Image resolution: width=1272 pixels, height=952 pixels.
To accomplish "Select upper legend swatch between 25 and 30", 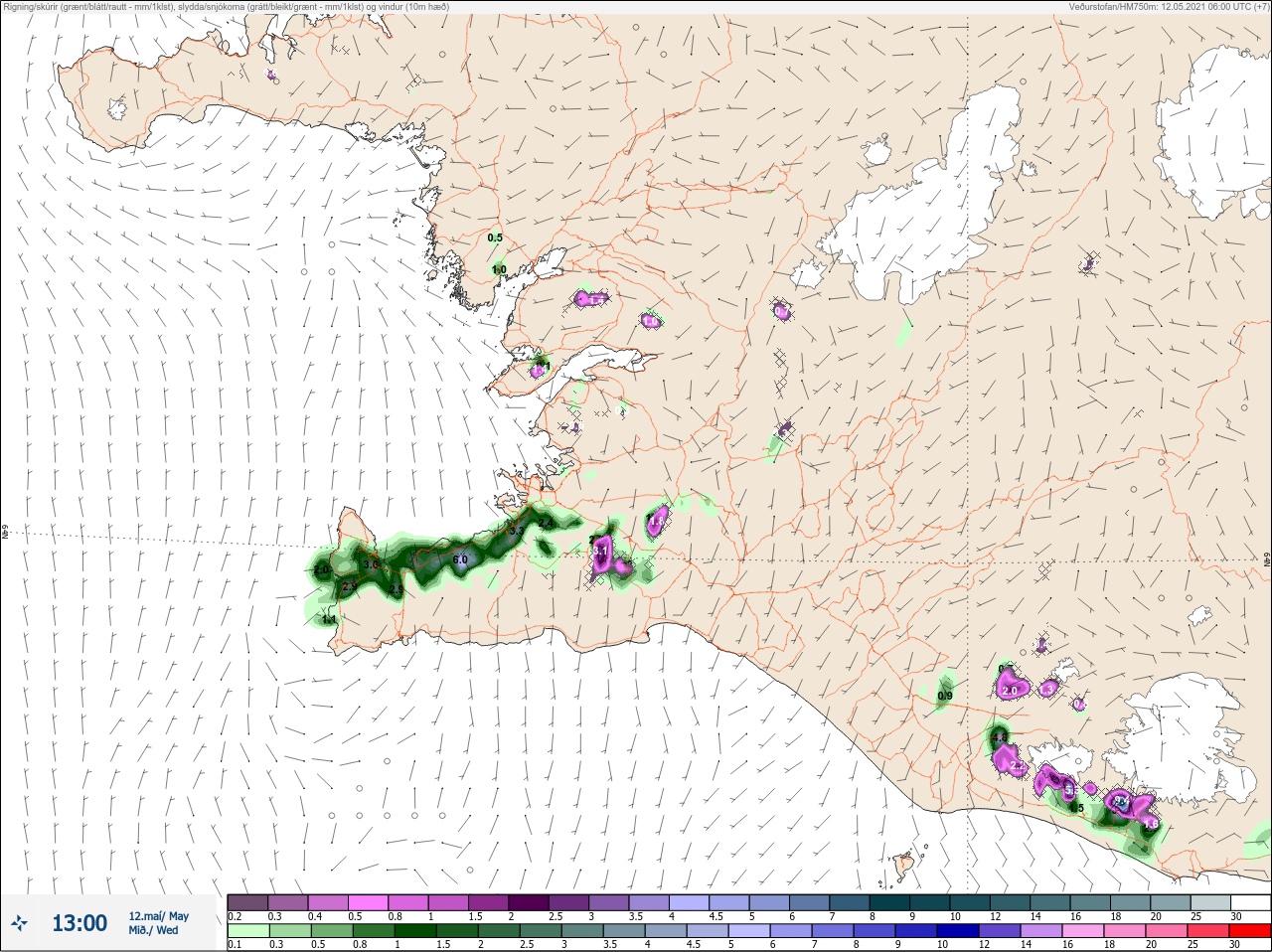I will click(x=1211, y=902).
